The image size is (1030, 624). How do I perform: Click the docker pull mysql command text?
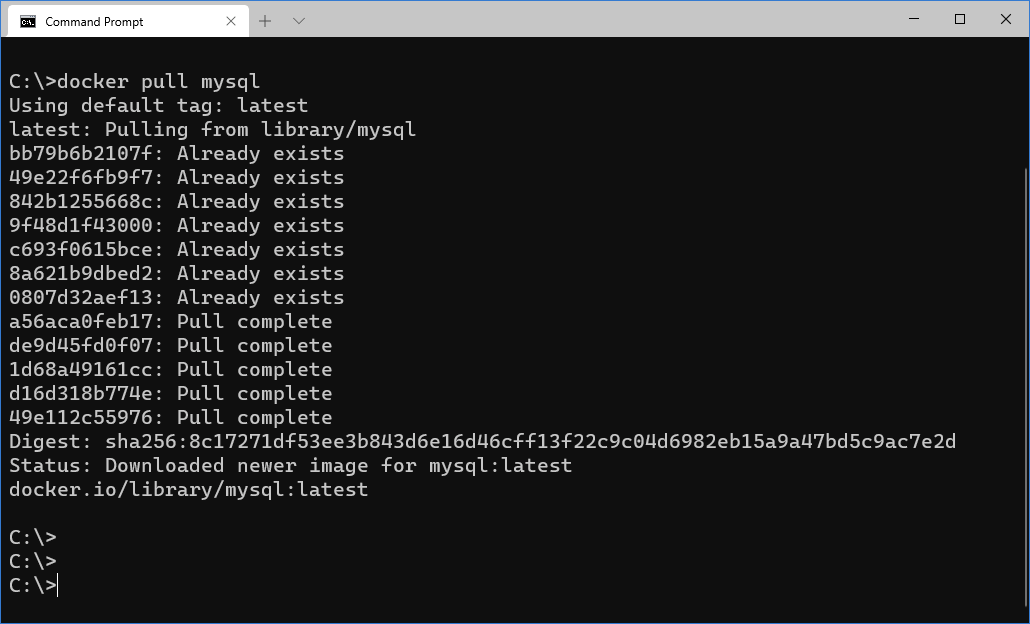pyautogui.click(x=158, y=81)
